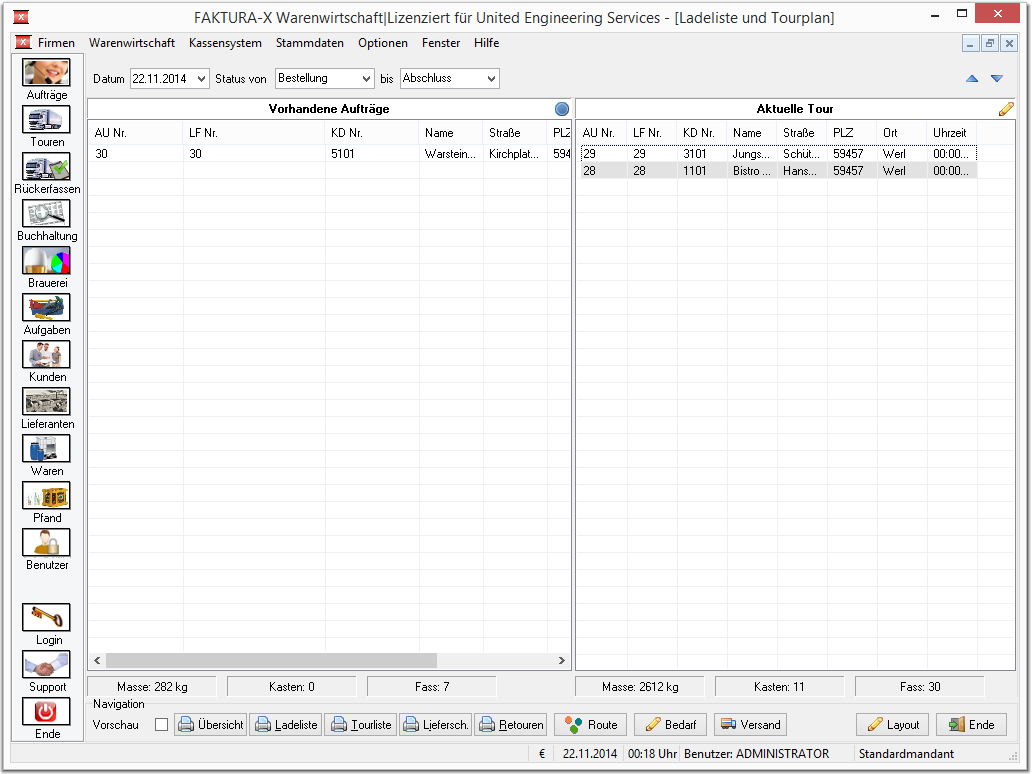Click the Versand button
The height and width of the screenshot is (774, 1032).
tap(750, 725)
